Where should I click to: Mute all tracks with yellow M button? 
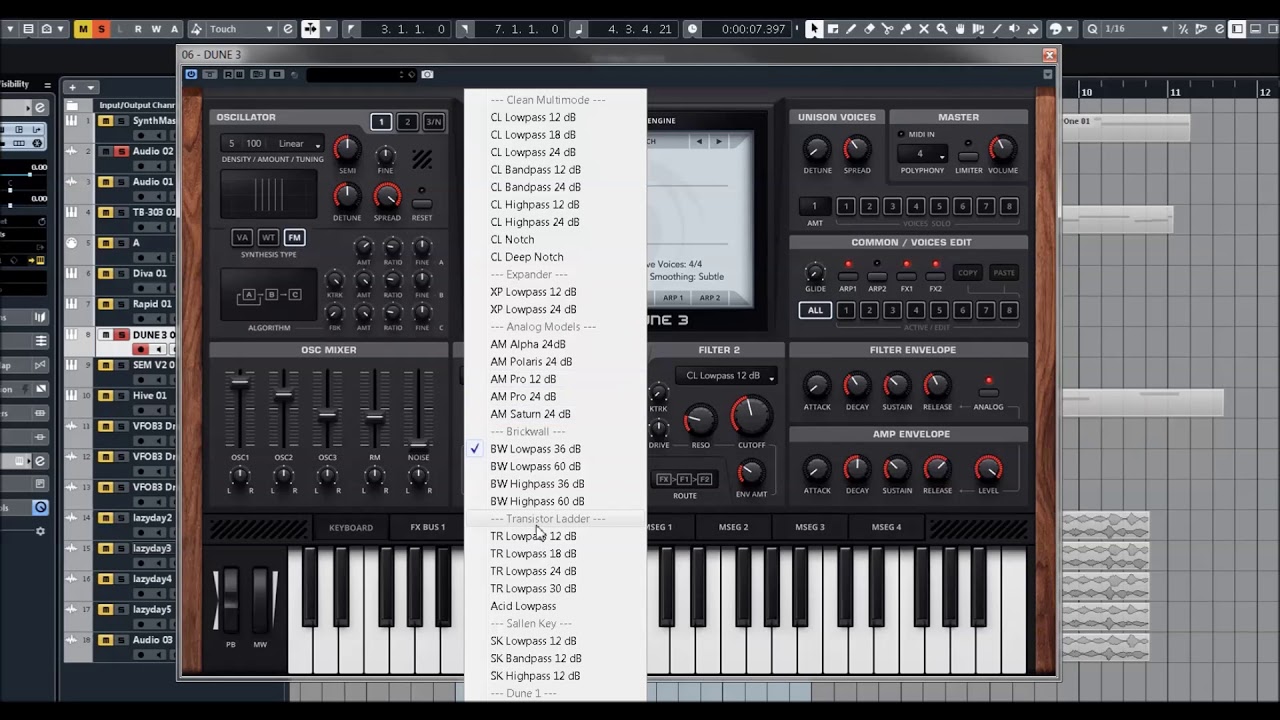[x=83, y=29]
